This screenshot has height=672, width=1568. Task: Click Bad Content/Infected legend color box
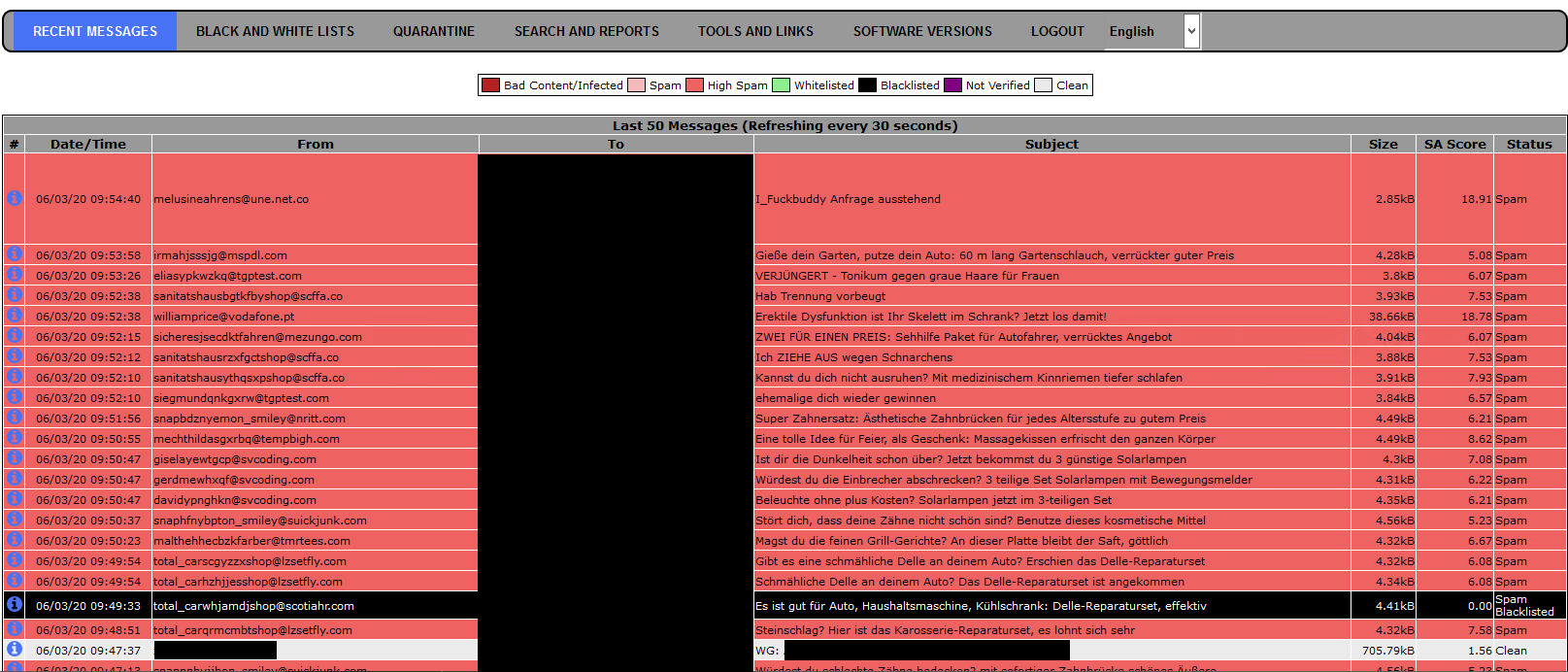pos(491,85)
